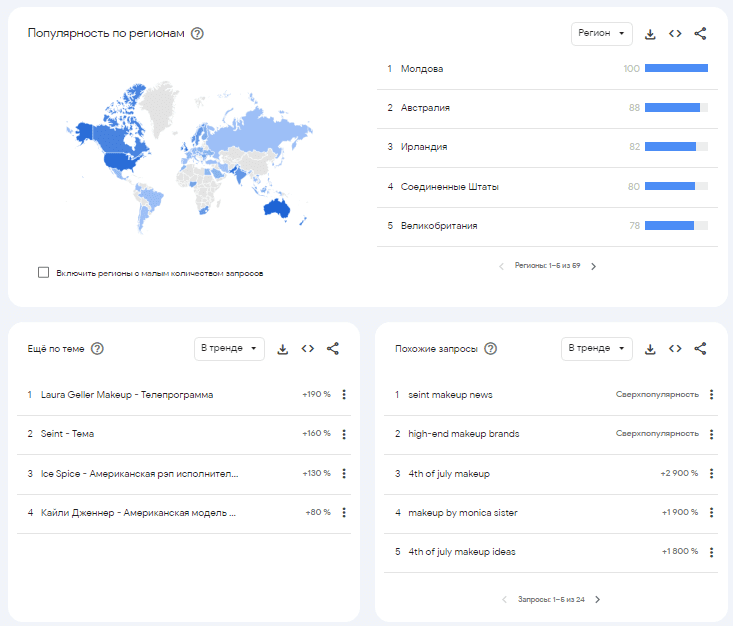Download Ещё по теме data
This screenshot has width=733, height=626.
[x=282, y=349]
